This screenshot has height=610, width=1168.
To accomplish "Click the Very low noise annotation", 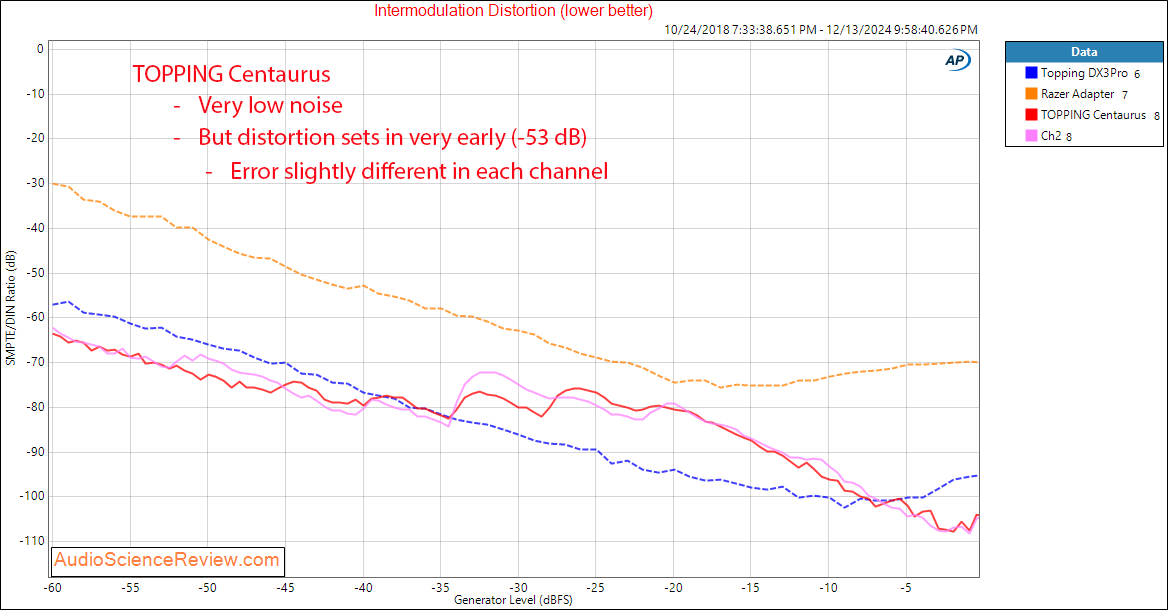I will (x=270, y=106).
